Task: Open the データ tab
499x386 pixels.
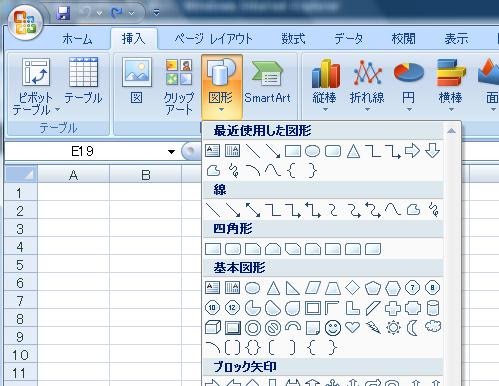Action: (348, 39)
